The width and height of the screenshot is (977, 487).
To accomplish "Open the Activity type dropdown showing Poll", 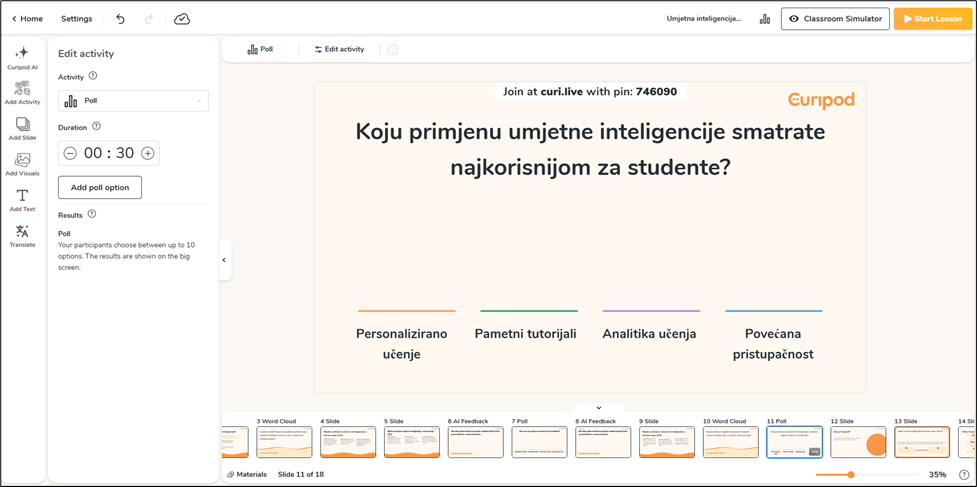I will coord(133,101).
